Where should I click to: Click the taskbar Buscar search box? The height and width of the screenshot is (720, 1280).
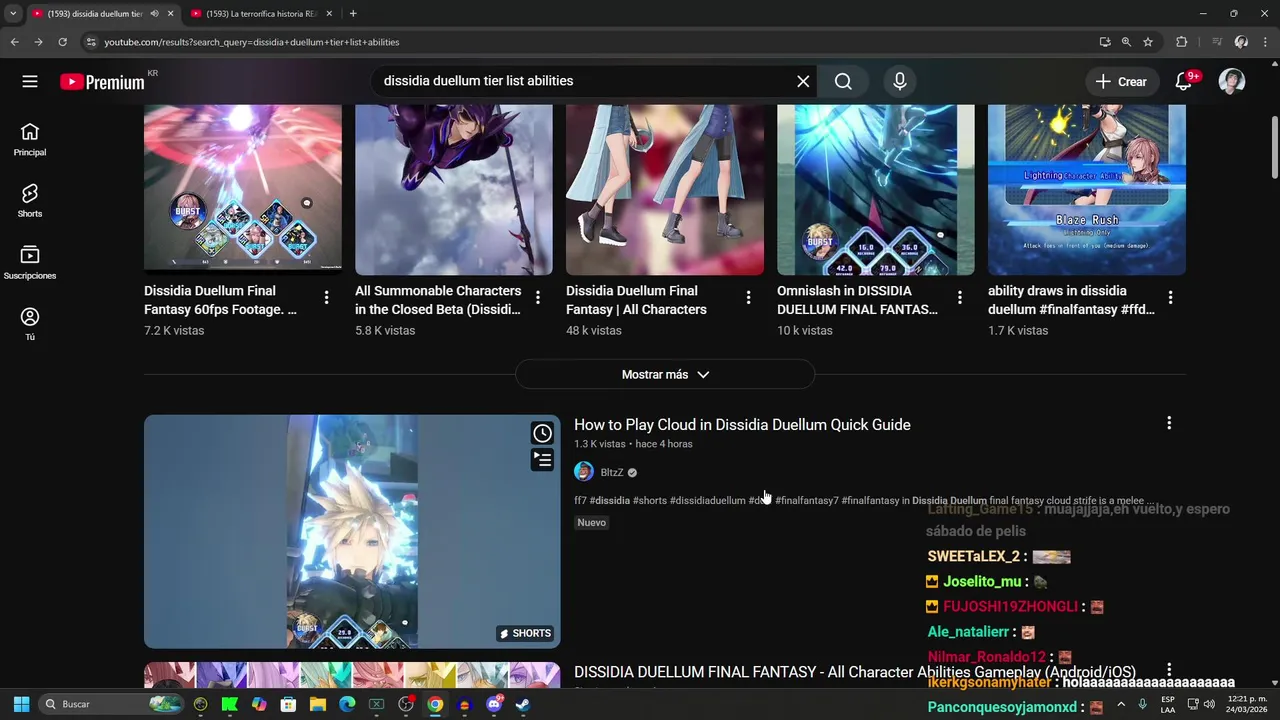point(112,704)
